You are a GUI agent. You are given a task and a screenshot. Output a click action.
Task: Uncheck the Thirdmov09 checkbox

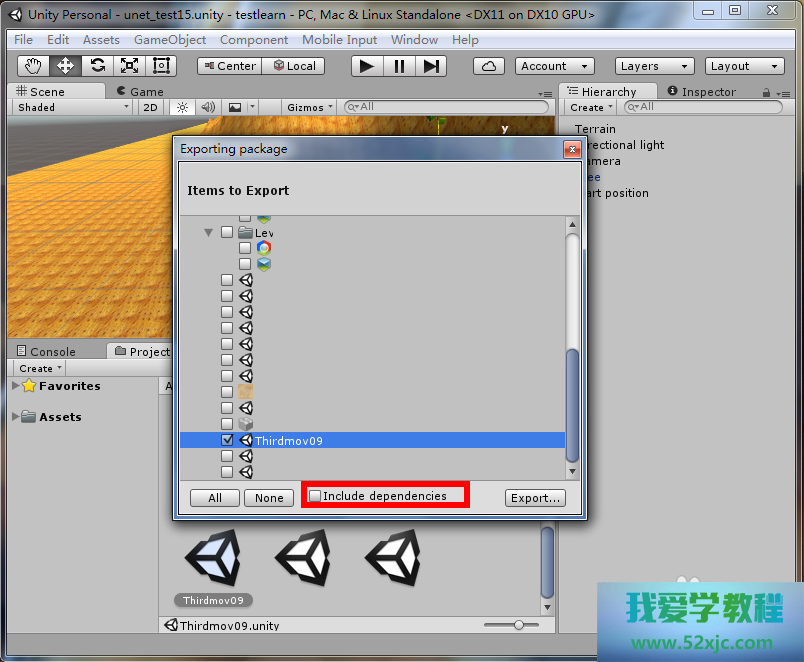coord(227,440)
